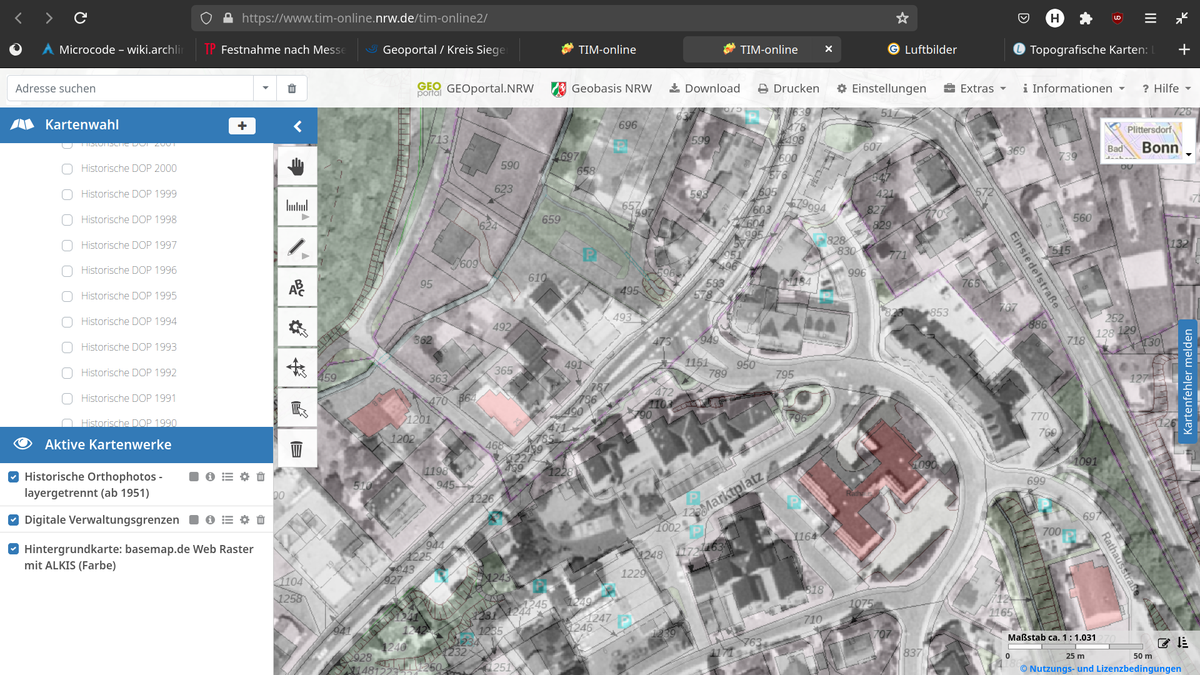The height and width of the screenshot is (675, 1200).
Task: Click the Drucken print button
Action: 788,88
